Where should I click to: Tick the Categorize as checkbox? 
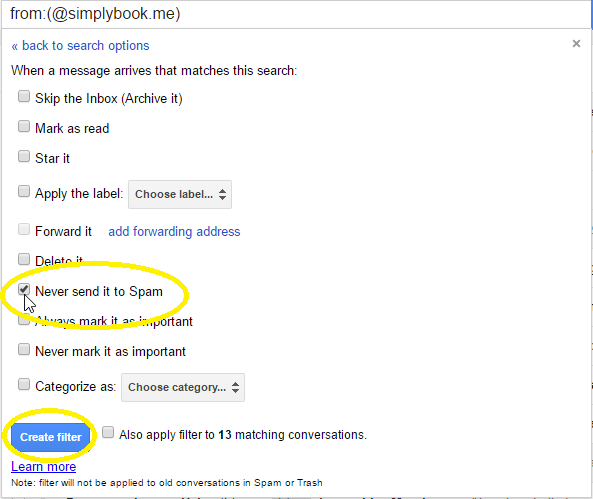[24, 384]
